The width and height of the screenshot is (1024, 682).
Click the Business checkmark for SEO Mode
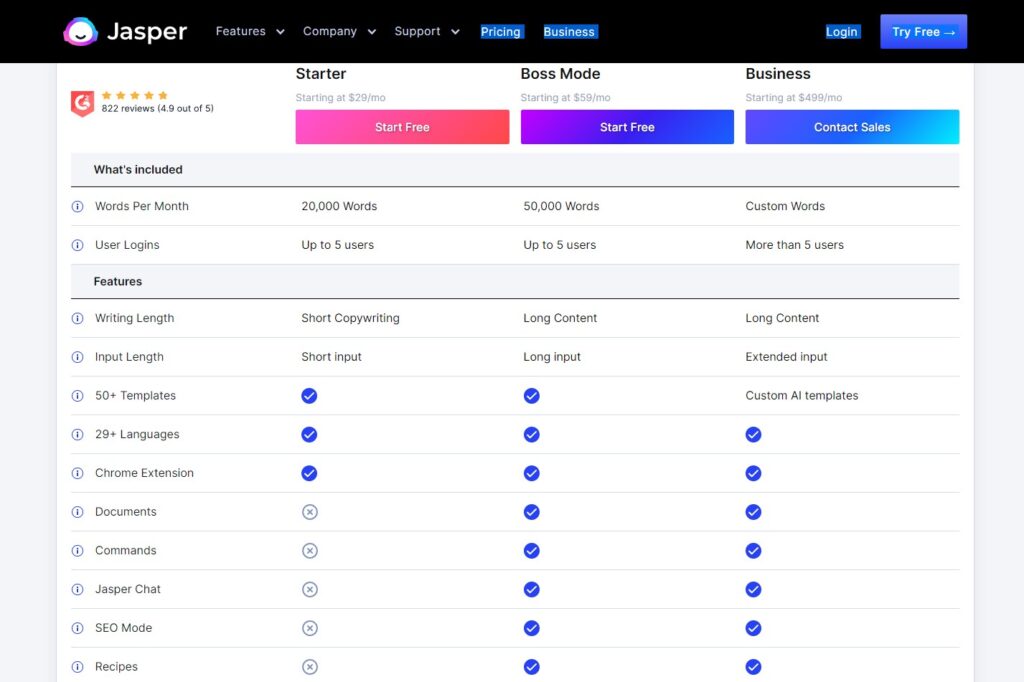coord(754,628)
